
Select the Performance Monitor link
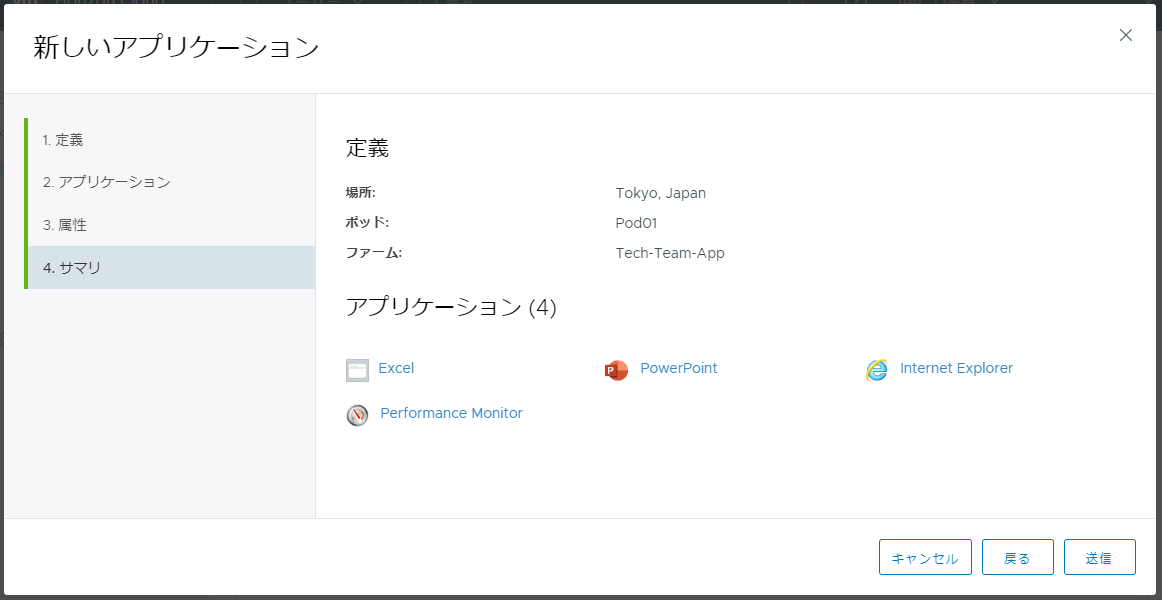(451, 413)
